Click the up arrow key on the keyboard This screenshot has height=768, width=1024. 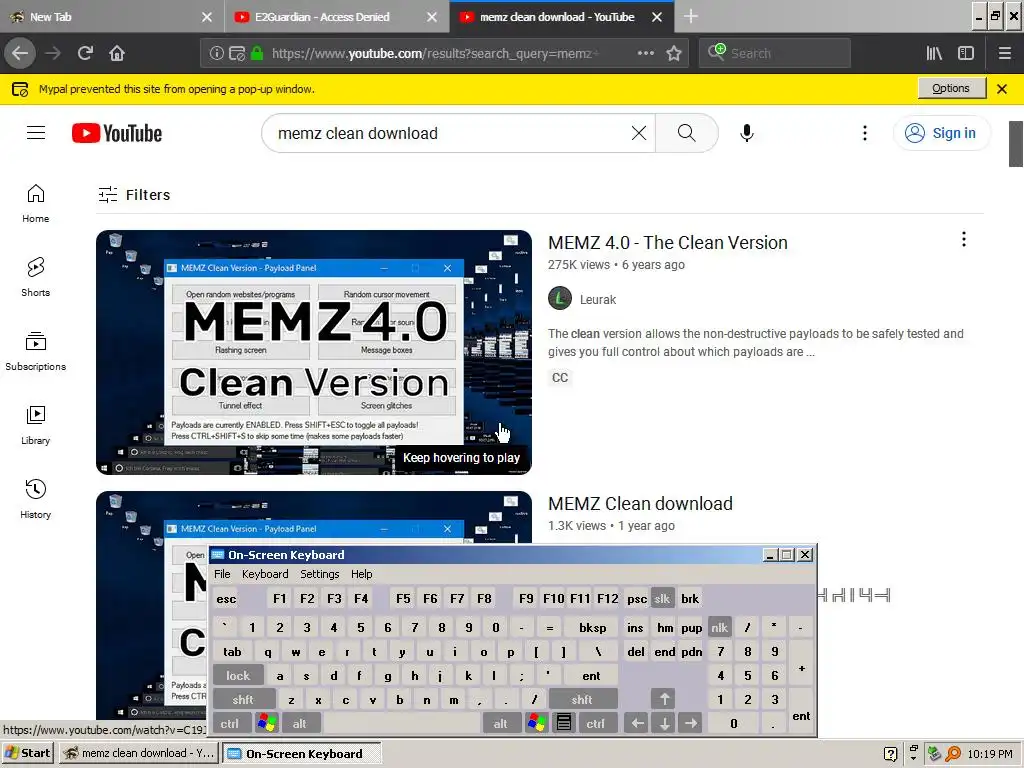(664, 699)
